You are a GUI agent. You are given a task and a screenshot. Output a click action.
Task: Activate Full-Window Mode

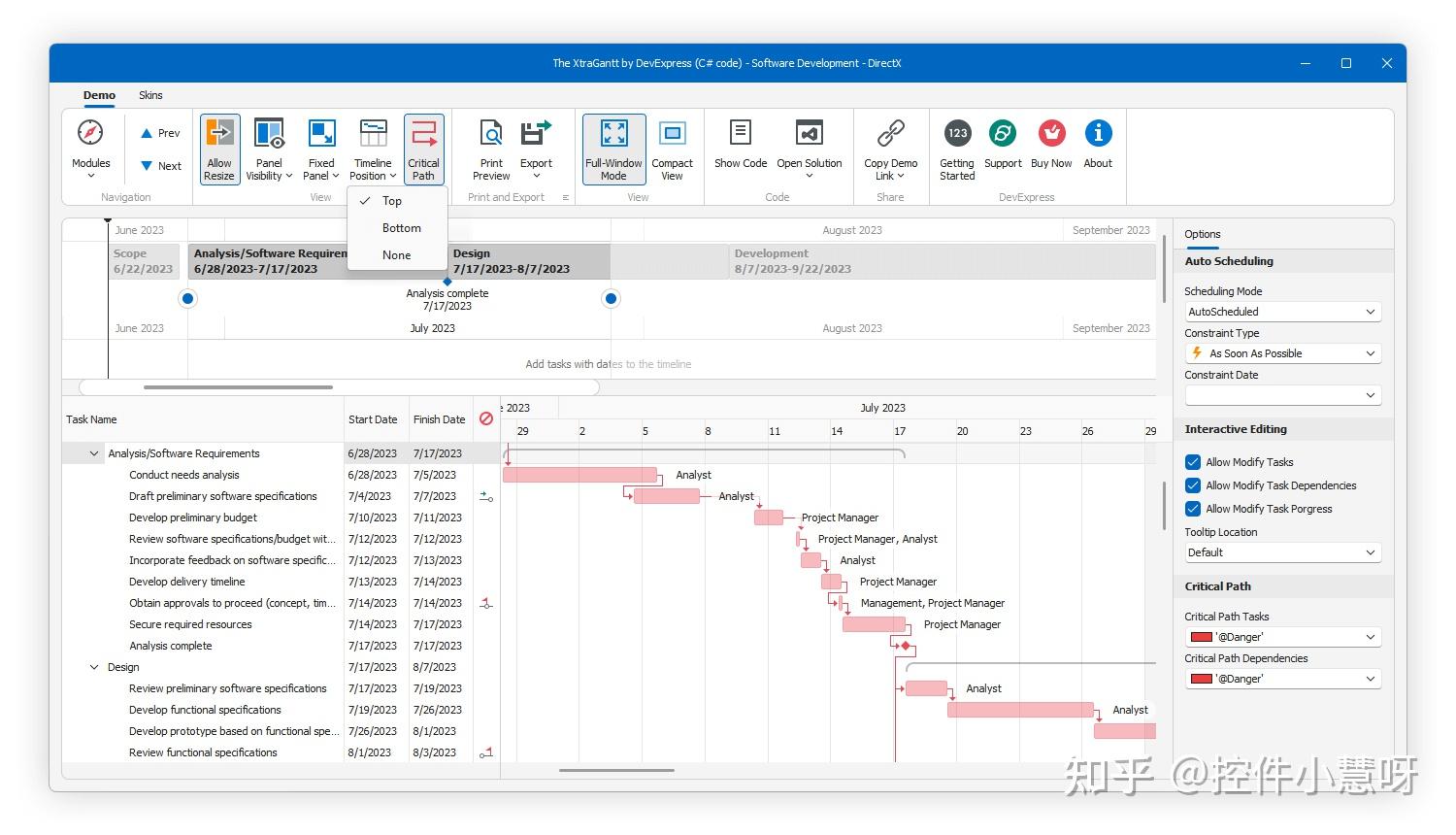612,148
